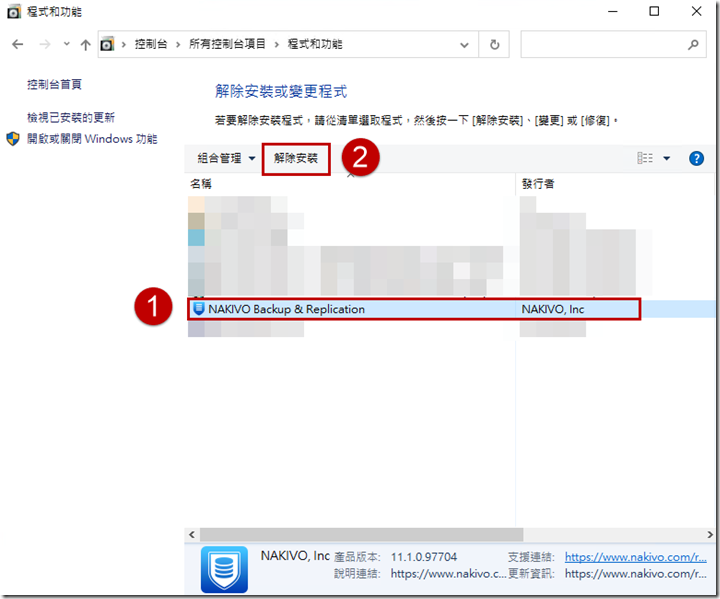
Task: Click the NAKIVO shield icon in the list
Action: (198, 309)
